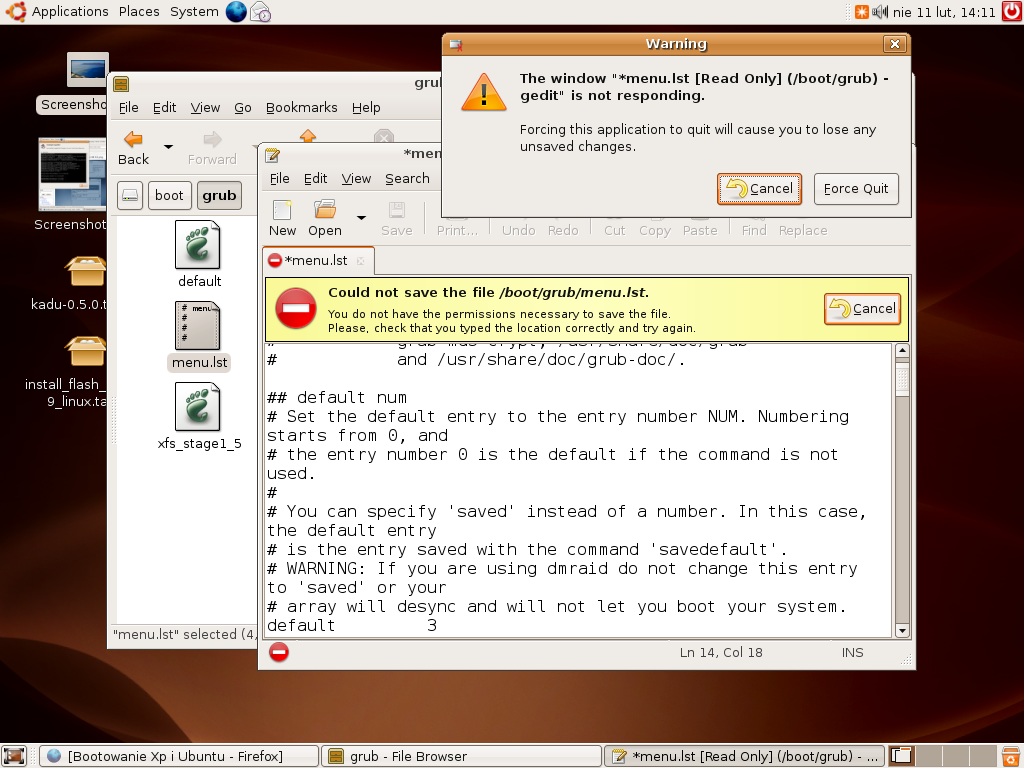Click Back arrow in File Browser
Image resolution: width=1024 pixels, height=768 pixels.
tap(133, 148)
